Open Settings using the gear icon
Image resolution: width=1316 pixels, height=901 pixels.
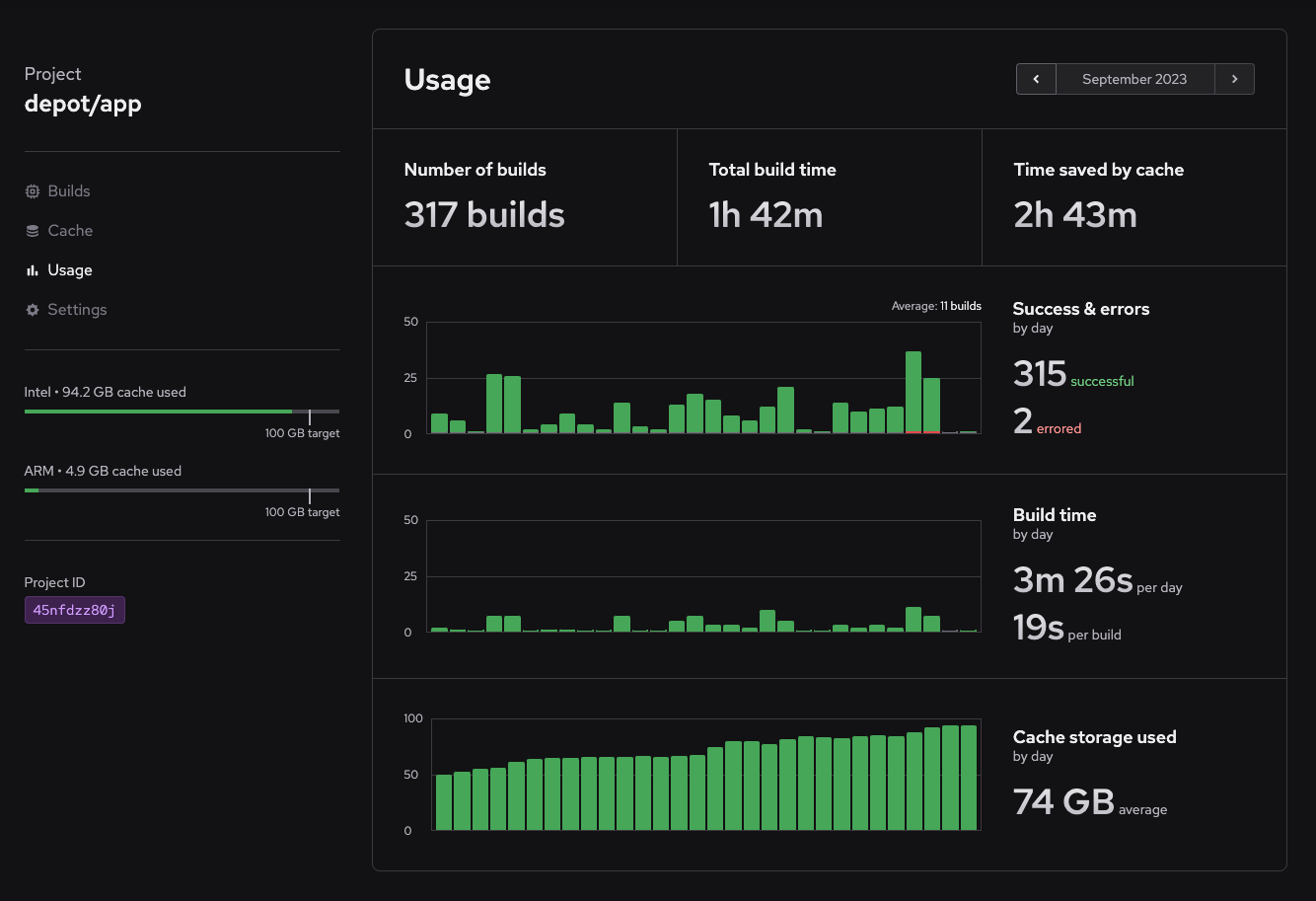31,309
